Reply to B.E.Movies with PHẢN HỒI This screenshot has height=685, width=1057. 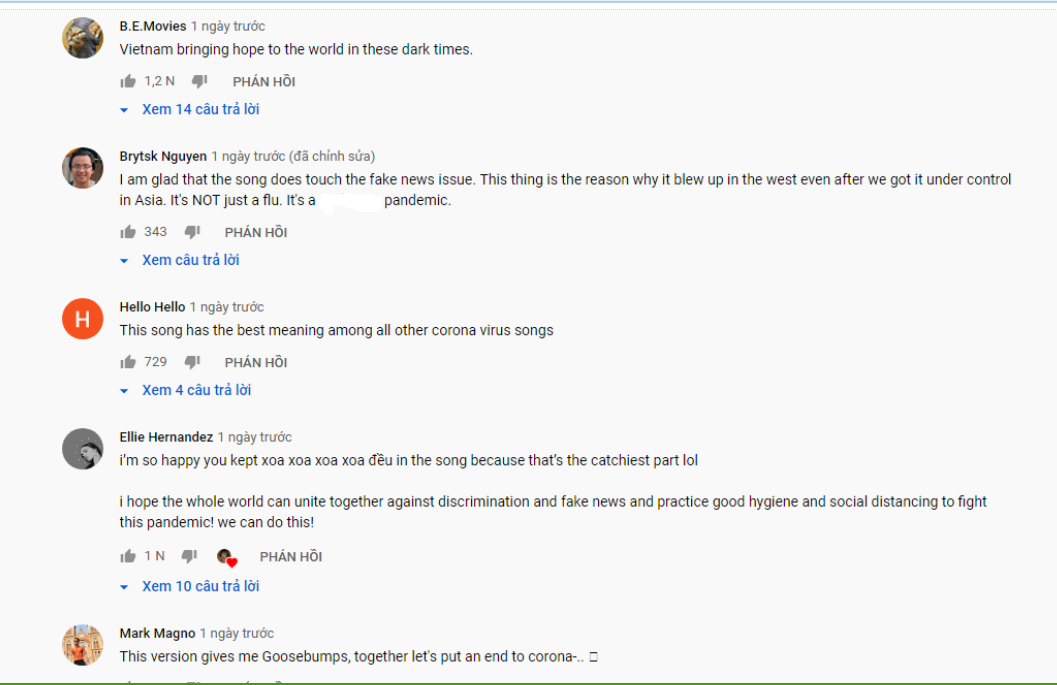tap(264, 82)
